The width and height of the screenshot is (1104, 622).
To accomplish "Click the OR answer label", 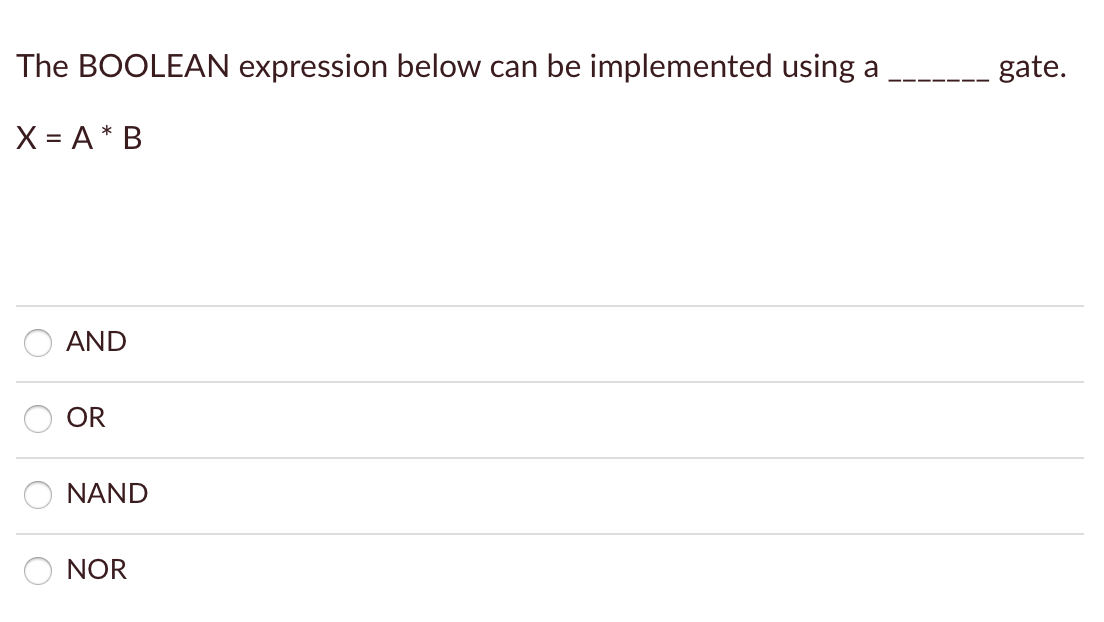I will (x=86, y=418).
